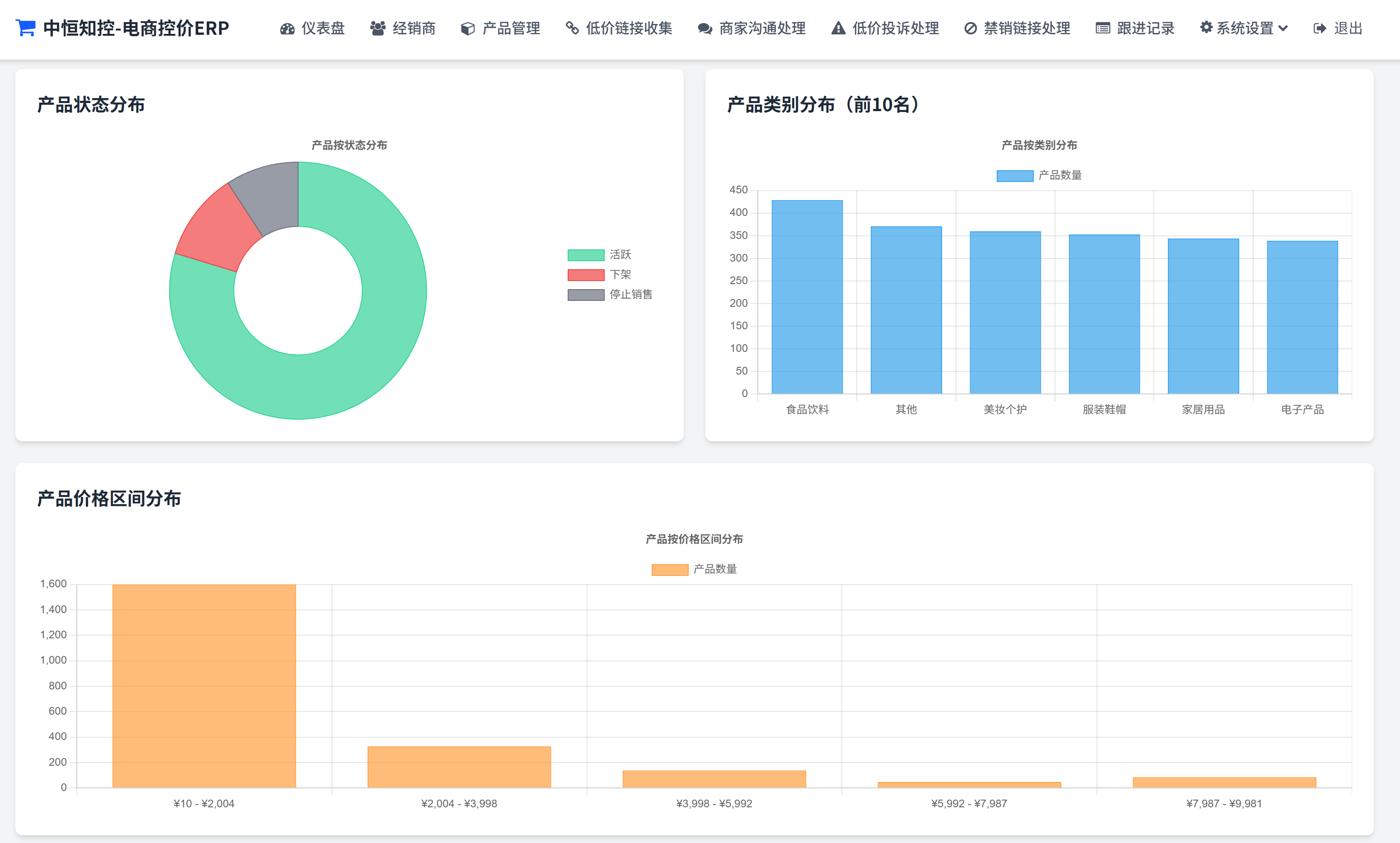The height and width of the screenshot is (843, 1400).
Task: Open the 仪表盘 menu item
Action: tap(322, 28)
